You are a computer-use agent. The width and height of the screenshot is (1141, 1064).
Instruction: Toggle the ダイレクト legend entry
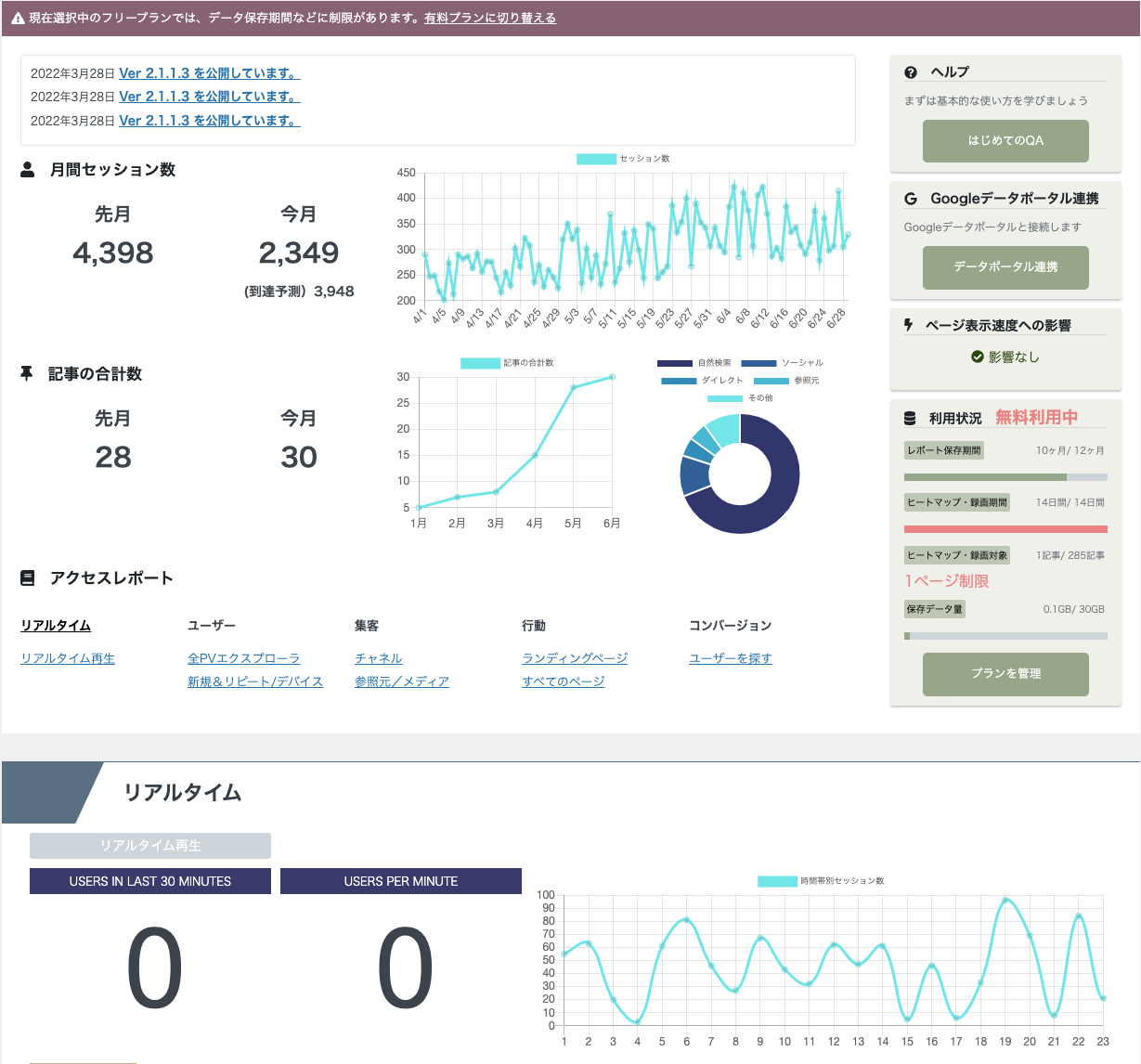click(x=702, y=381)
